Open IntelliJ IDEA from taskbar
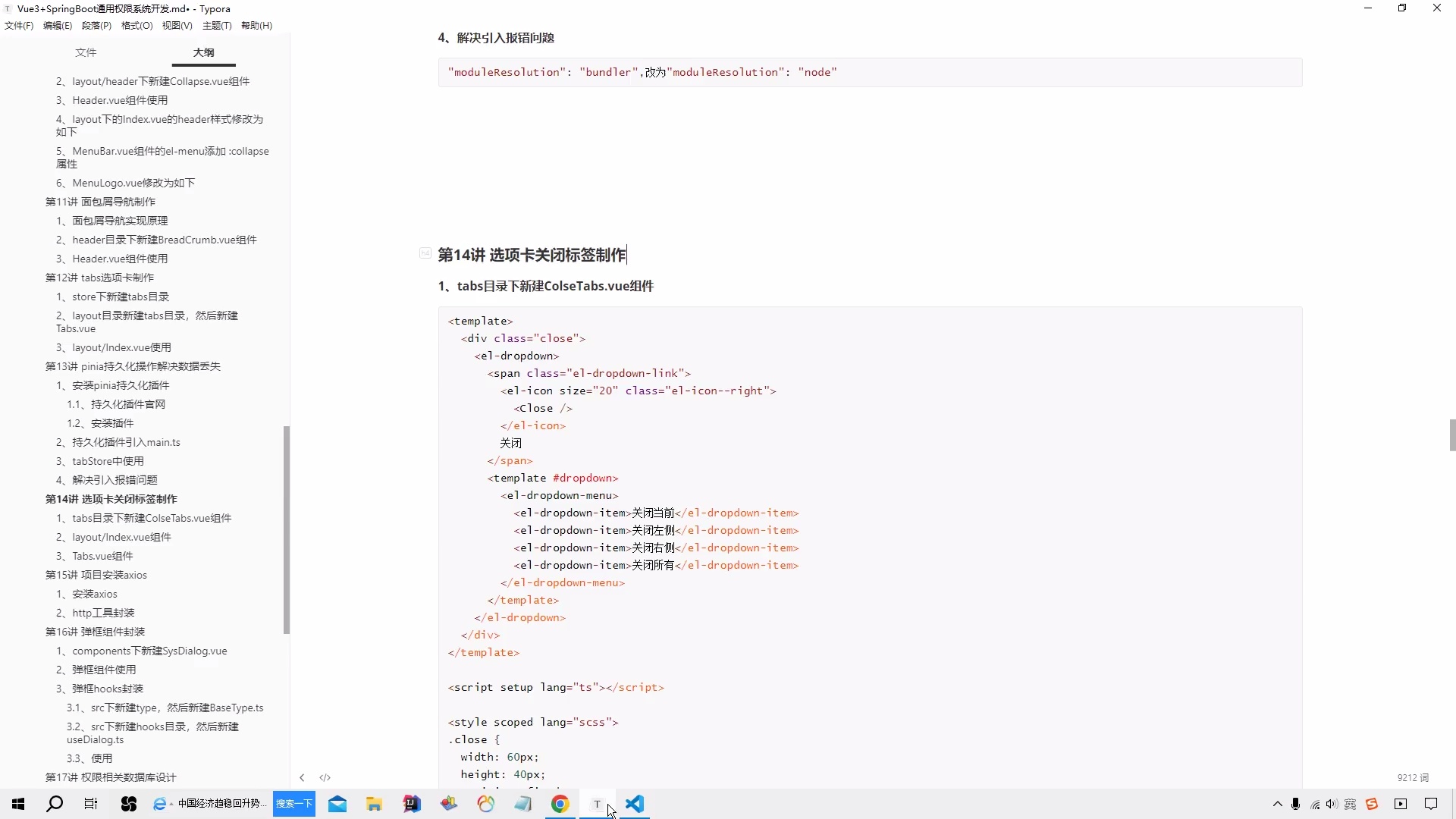The height and width of the screenshot is (819, 1456). pos(412,804)
